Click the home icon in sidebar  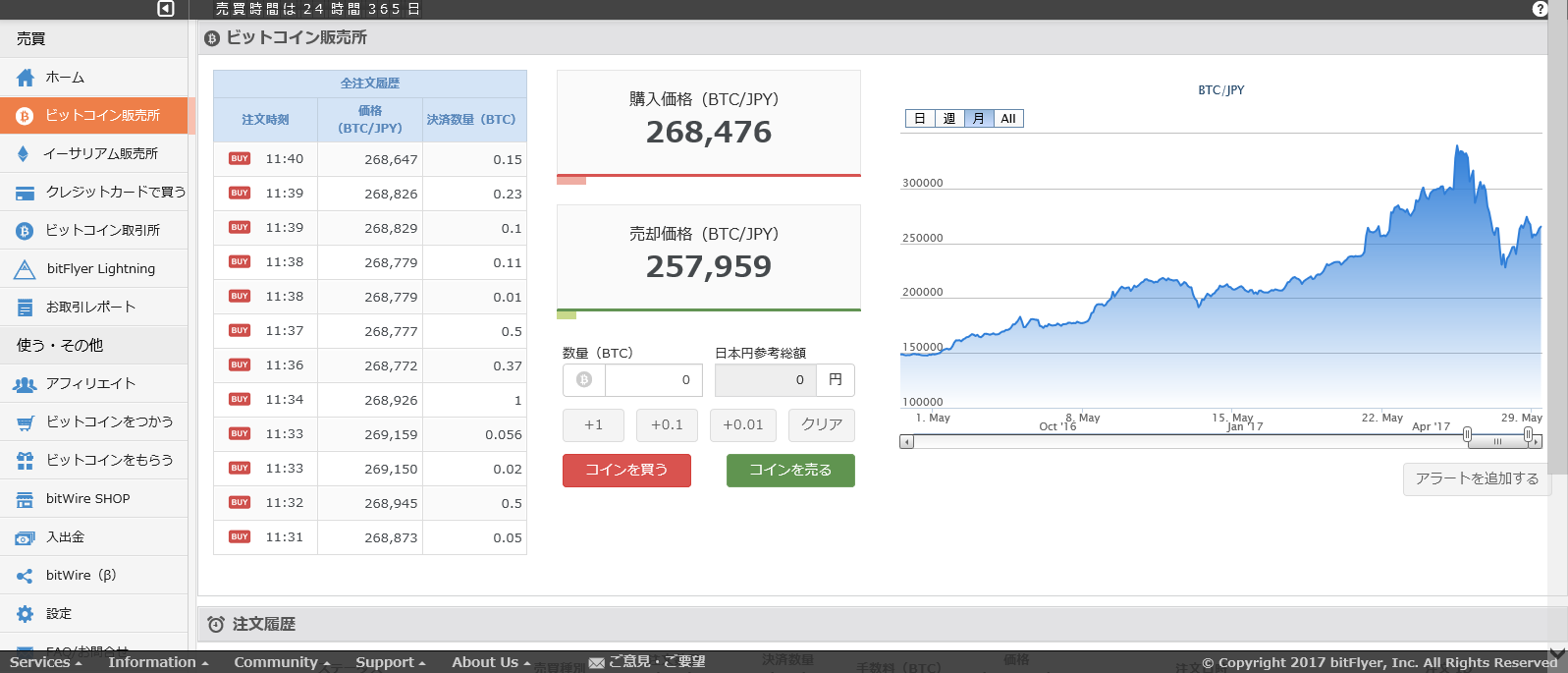click(x=26, y=78)
